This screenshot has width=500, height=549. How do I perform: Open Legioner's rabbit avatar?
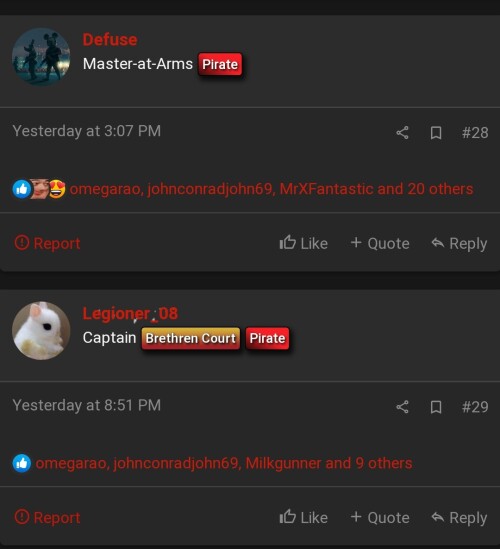pyautogui.click(x=41, y=331)
